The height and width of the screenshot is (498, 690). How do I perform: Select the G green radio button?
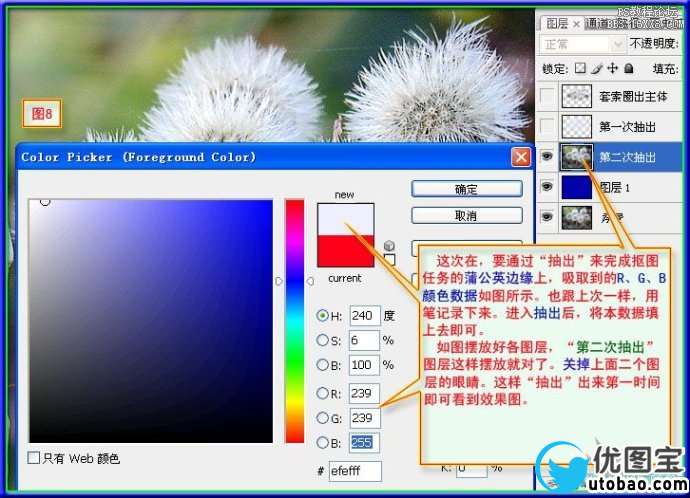point(323,417)
